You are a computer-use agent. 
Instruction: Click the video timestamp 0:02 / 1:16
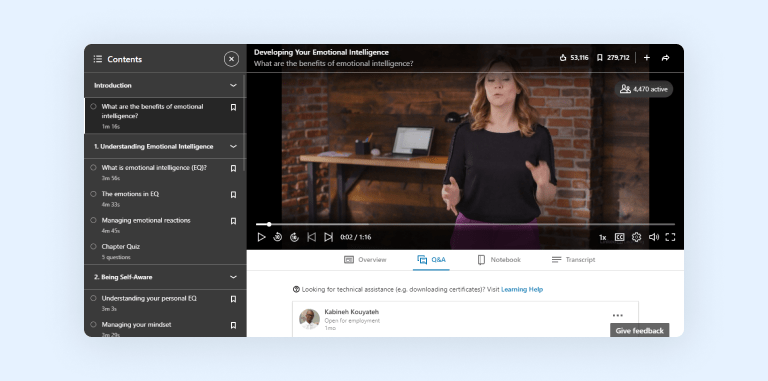pos(356,237)
